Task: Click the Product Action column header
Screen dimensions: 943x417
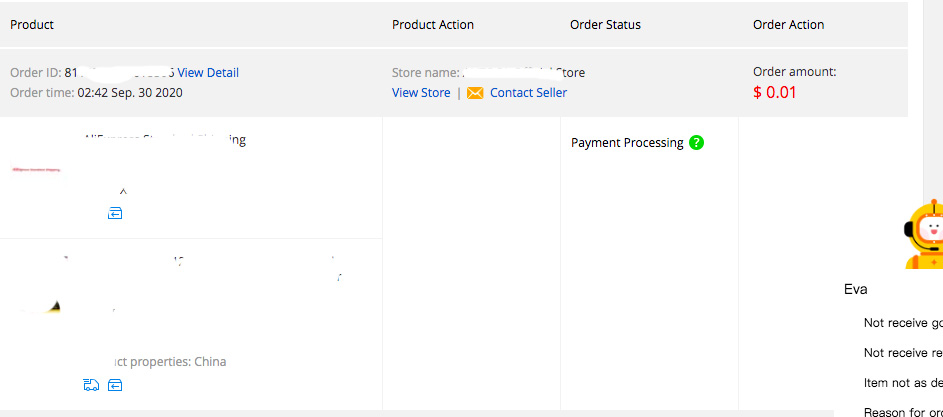Action: pyautogui.click(x=433, y=25)
